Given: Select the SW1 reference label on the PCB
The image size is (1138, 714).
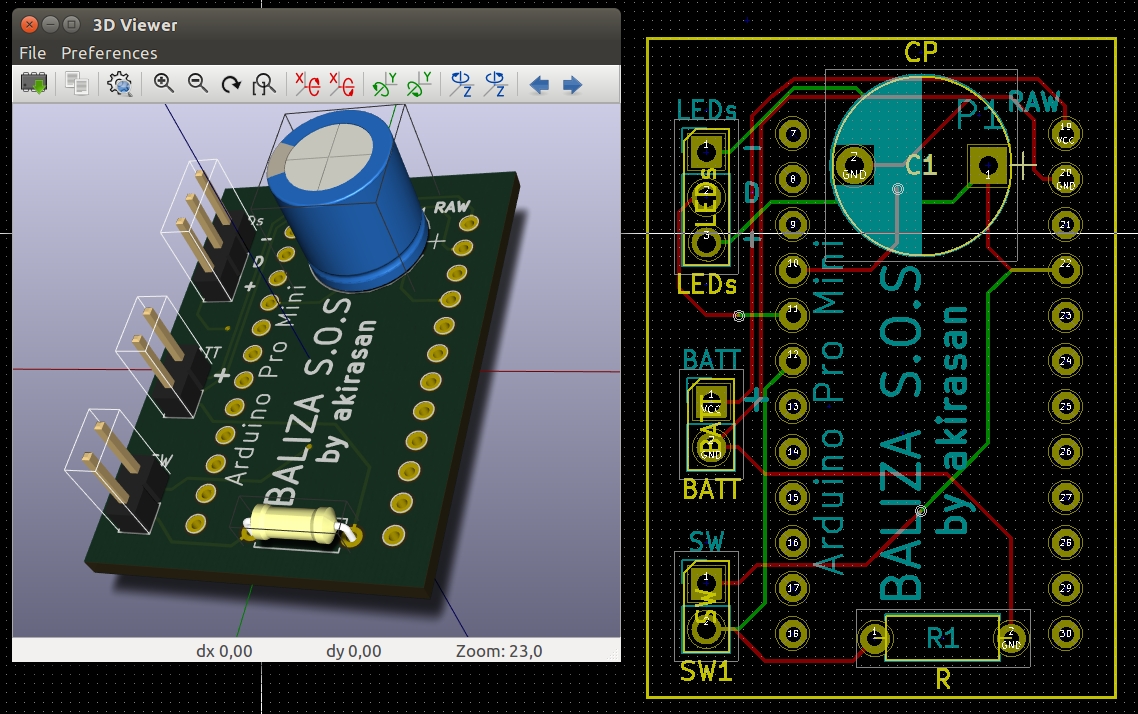Looking at the screenshot, I should pyautogui.click(x=705, y=672).
